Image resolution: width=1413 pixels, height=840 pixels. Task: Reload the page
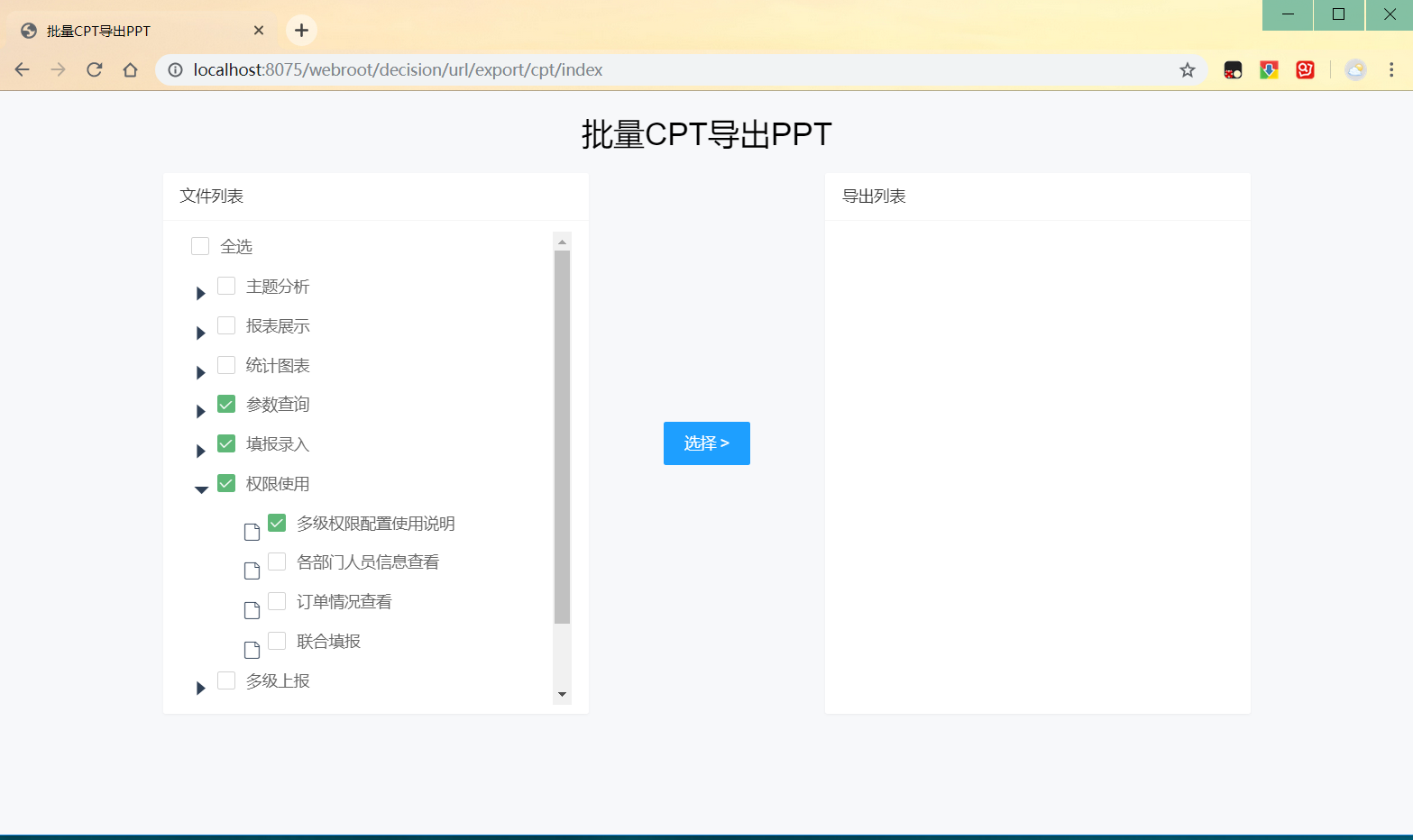click(95, 69)
